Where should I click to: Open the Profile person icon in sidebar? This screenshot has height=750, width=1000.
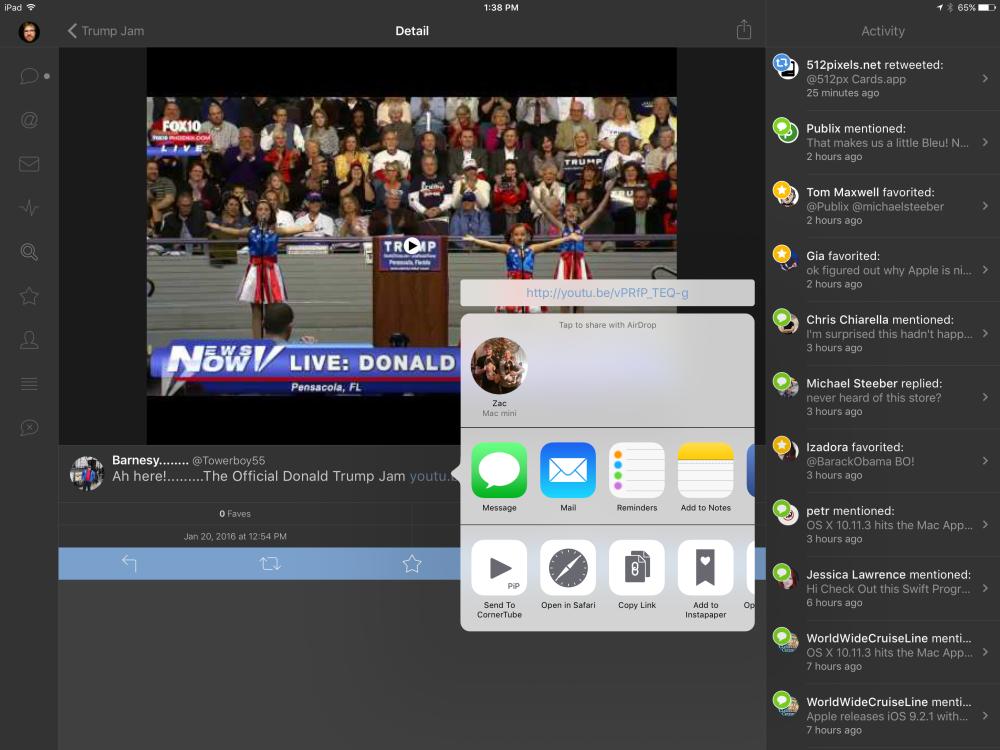click(x=29, y=340)
